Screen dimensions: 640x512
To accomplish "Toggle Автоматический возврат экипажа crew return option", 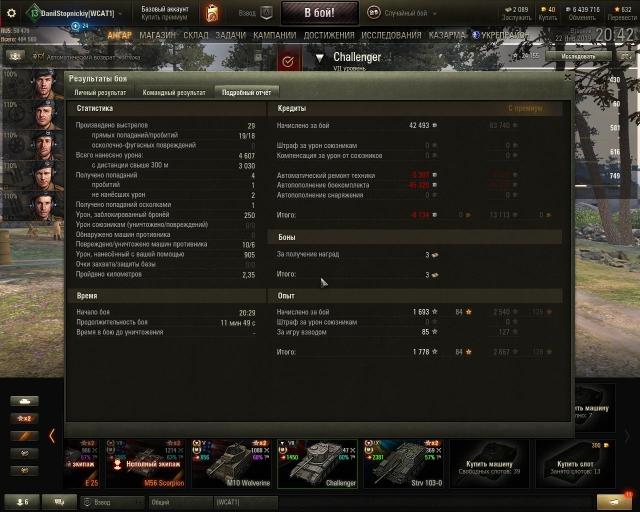I will [87, 57].
